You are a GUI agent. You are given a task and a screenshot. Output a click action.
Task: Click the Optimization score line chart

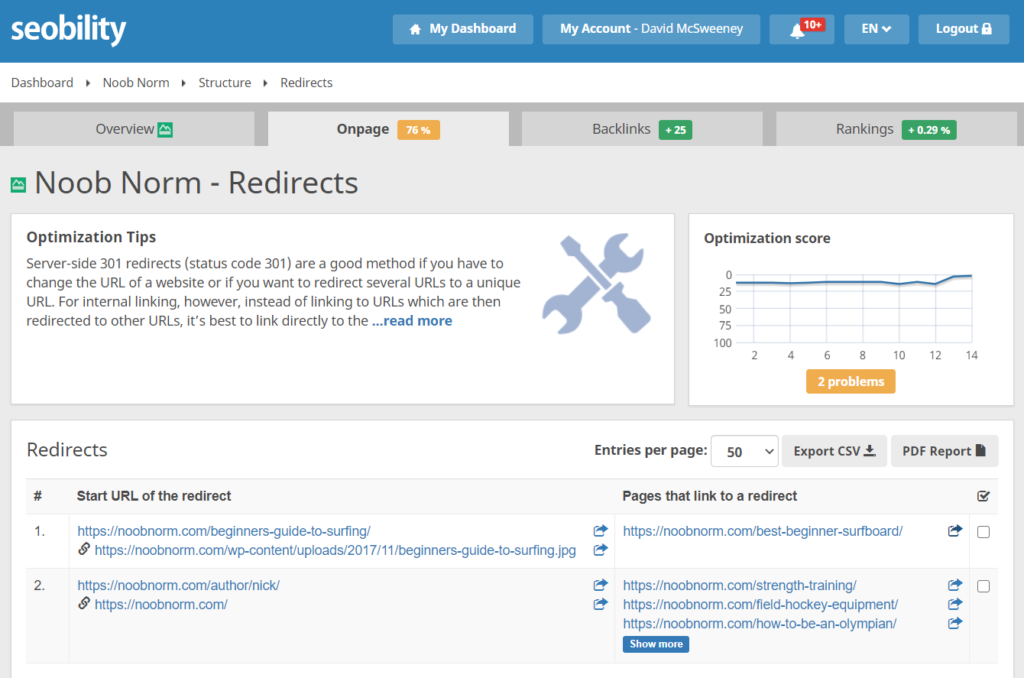click(854, 309)
